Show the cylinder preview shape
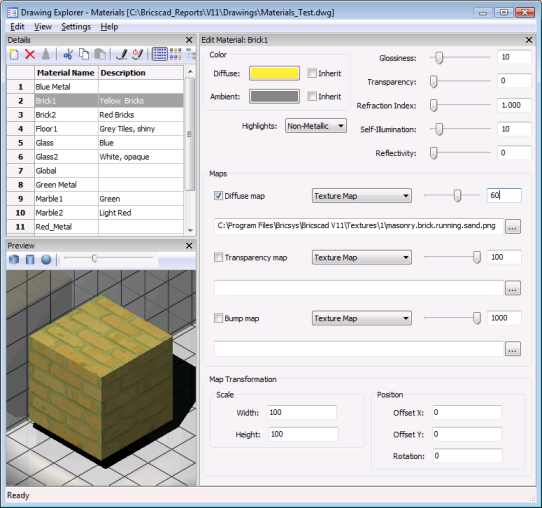This screenshot has height=508, width=542. click(30, 259)
